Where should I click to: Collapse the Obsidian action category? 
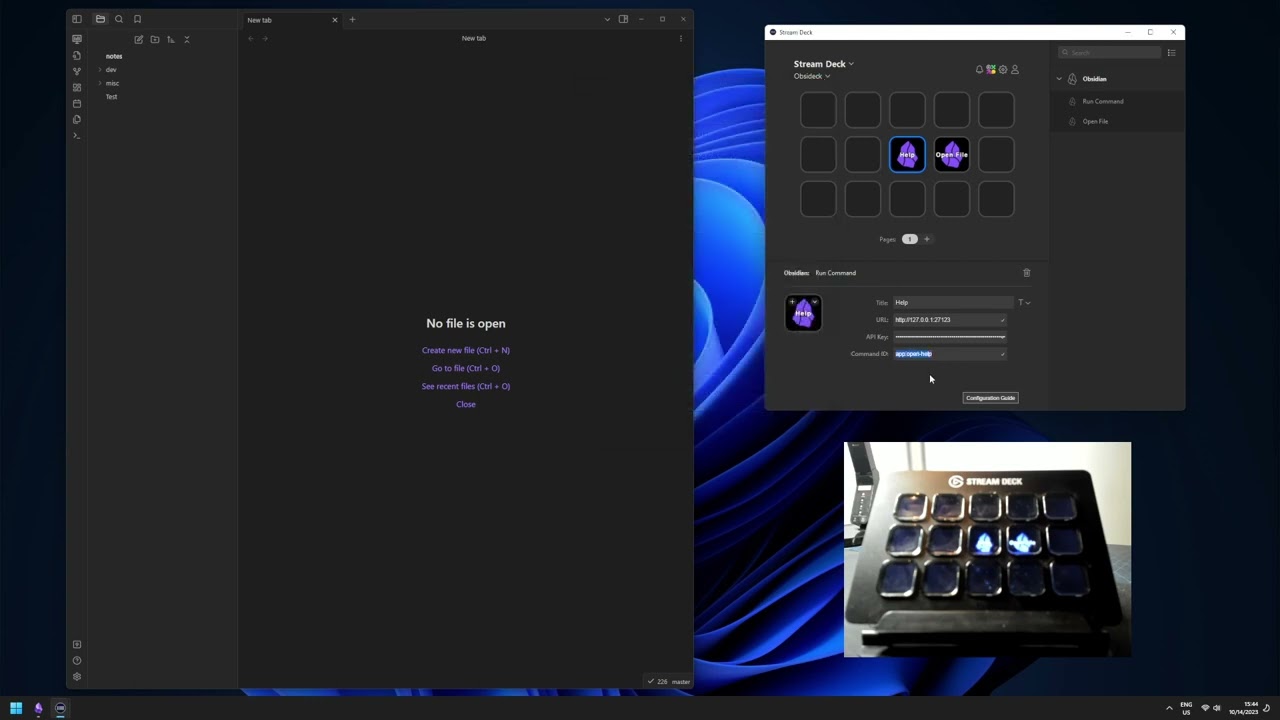point(1059,79)
